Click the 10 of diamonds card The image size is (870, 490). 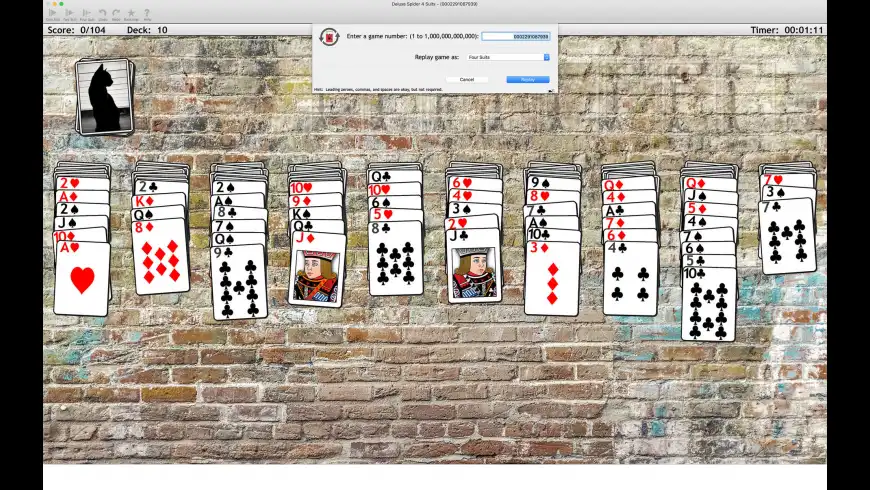[80, 236]
